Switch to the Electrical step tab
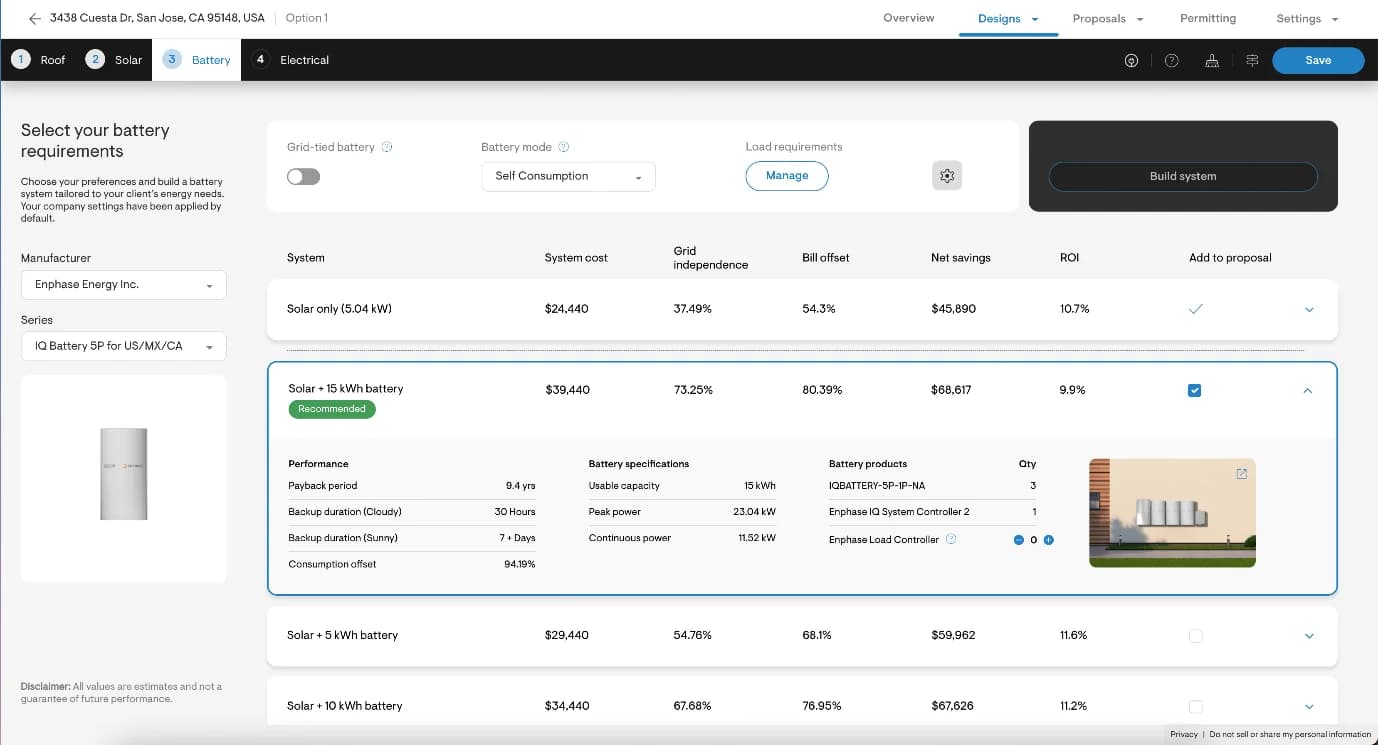The height and width of the screenshot is (745, 1378). 291,60
